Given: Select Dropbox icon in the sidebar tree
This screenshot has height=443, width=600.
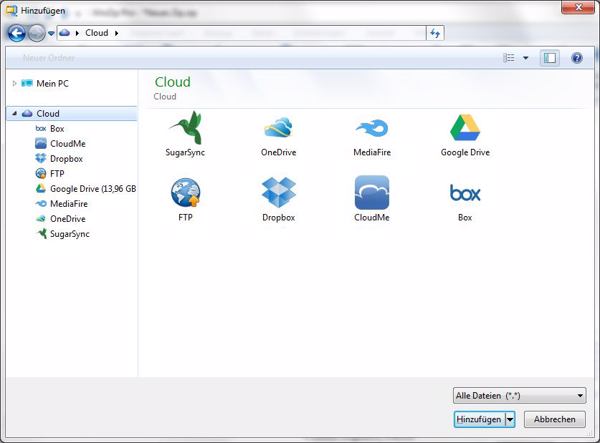Looking at the screenshot, I should (41, 158).
